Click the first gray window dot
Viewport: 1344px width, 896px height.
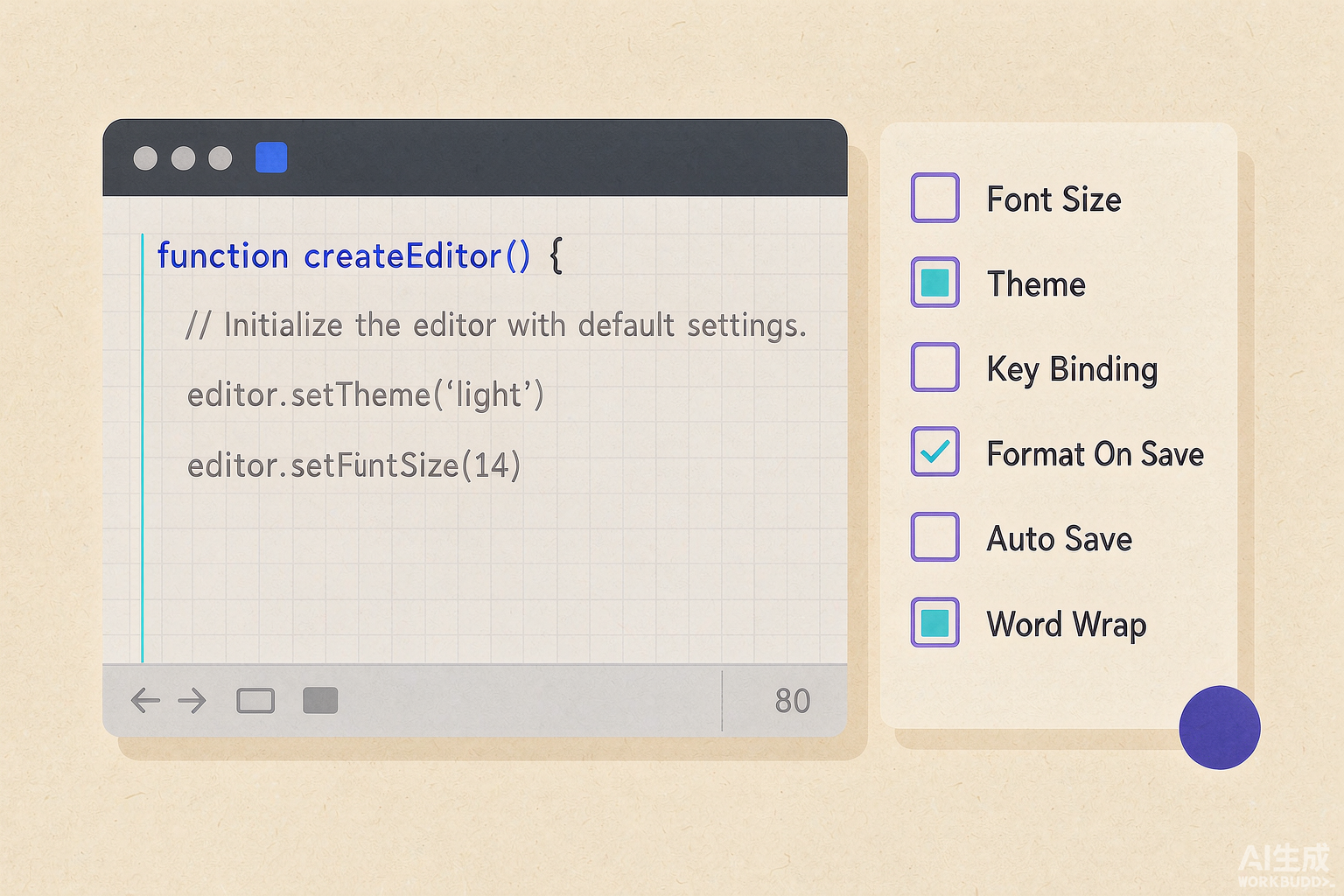point(145,158)
